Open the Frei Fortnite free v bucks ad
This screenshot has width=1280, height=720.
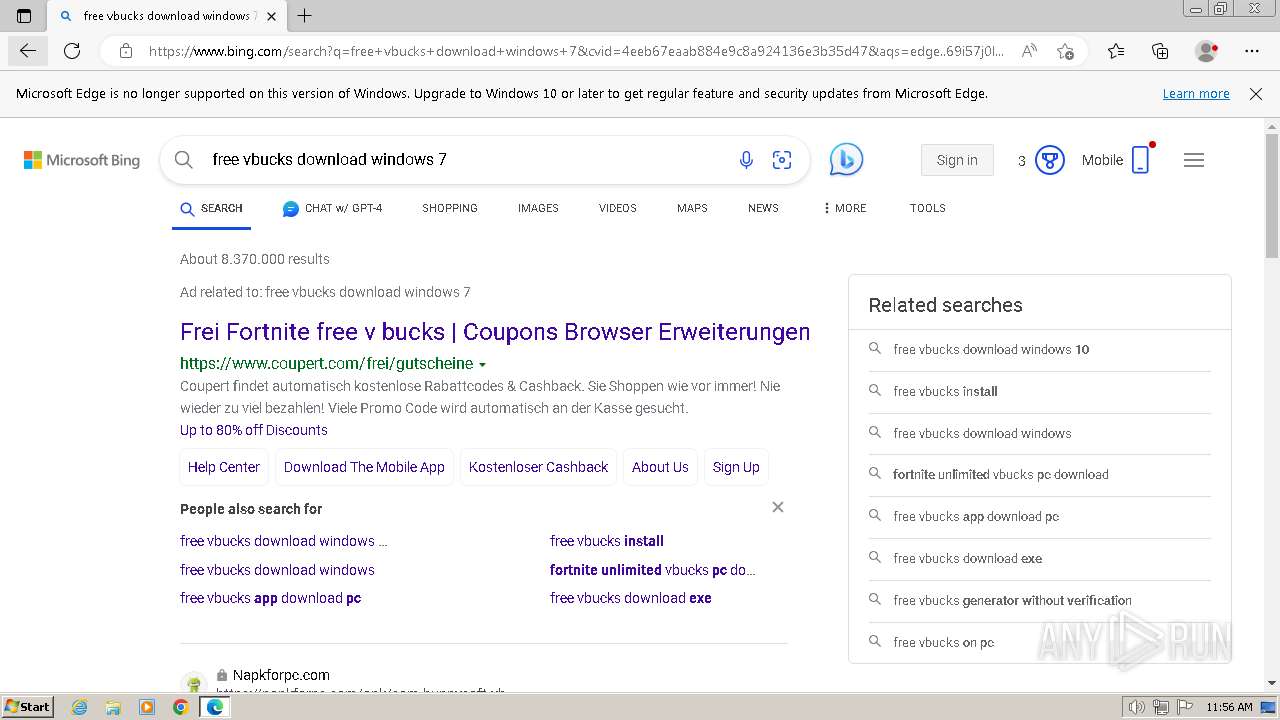(495, 332)
